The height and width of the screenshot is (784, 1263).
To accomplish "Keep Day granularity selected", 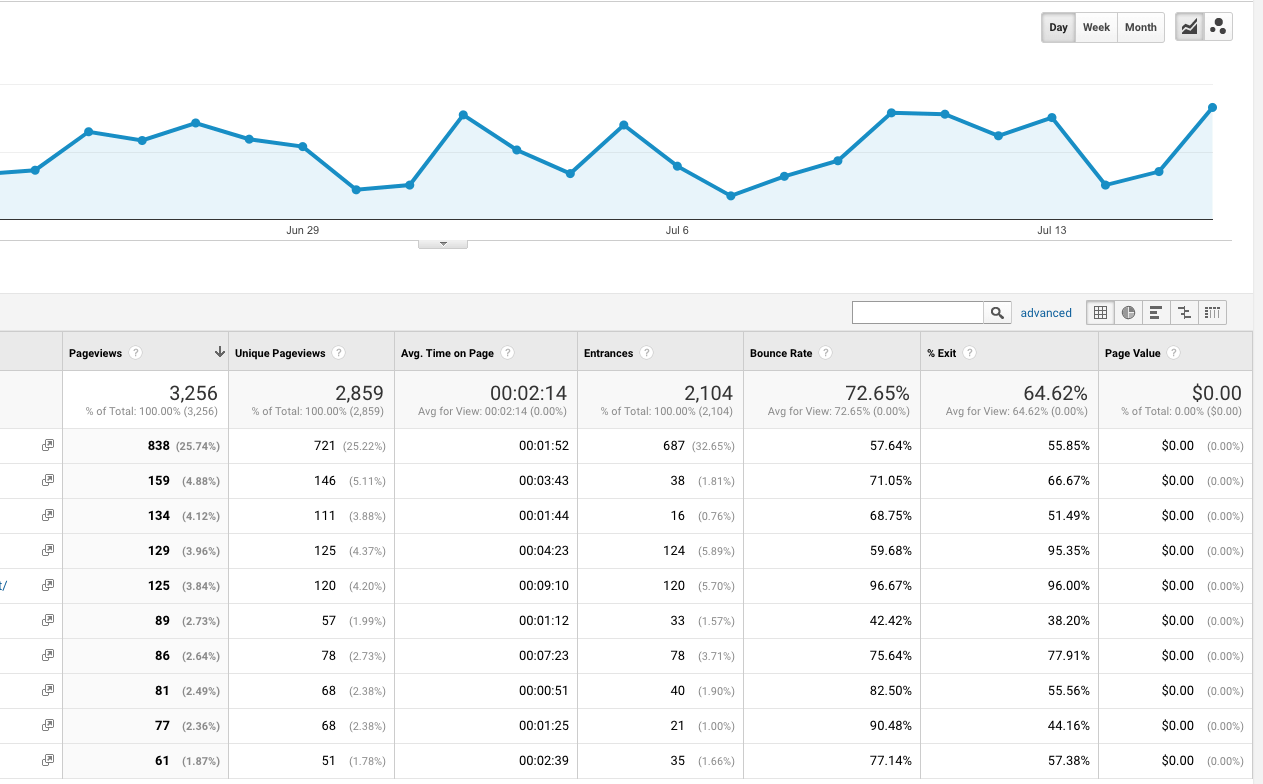I will point(1058,27).
